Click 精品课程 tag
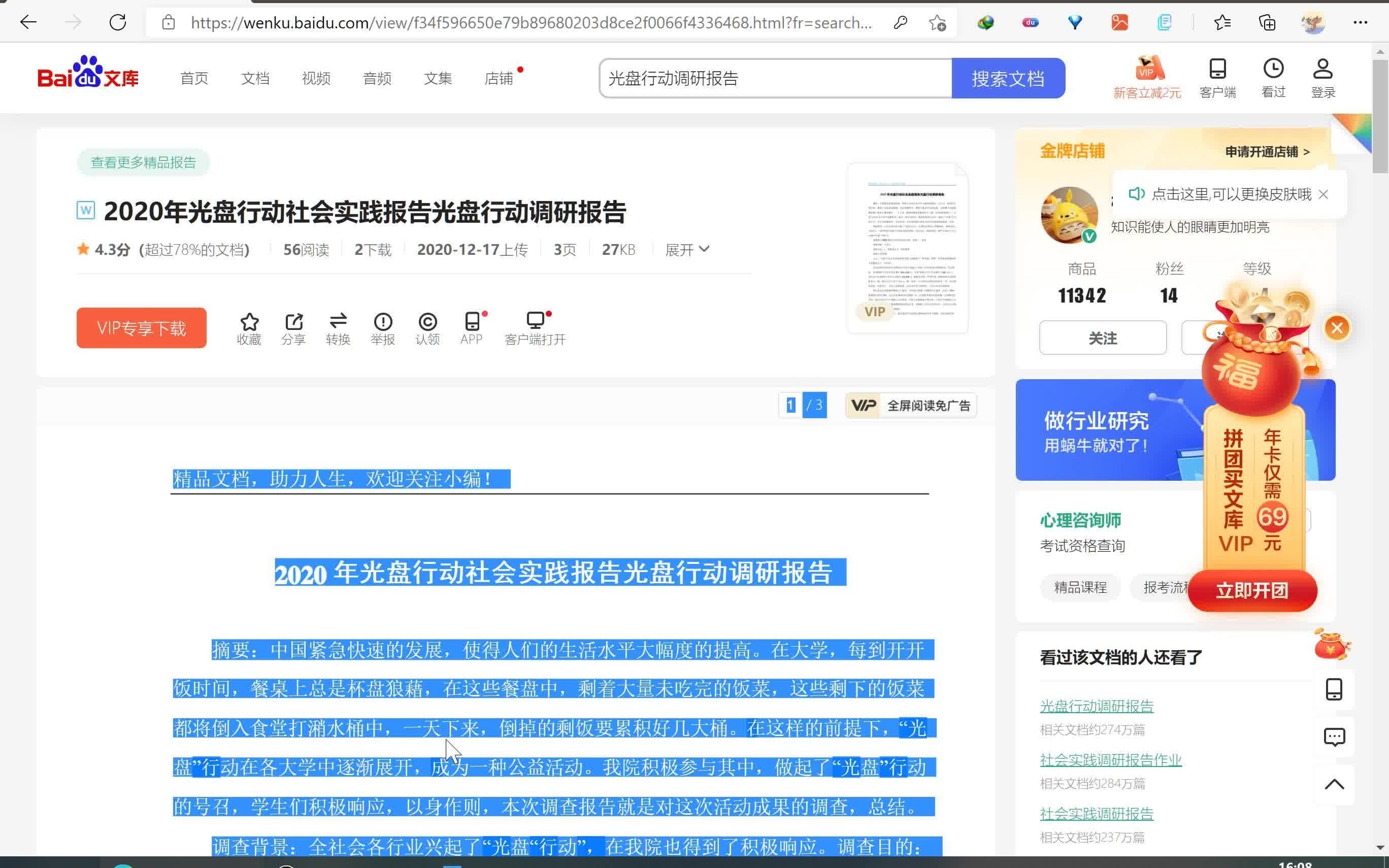Screen dimensions: 1389x868 1080,587
